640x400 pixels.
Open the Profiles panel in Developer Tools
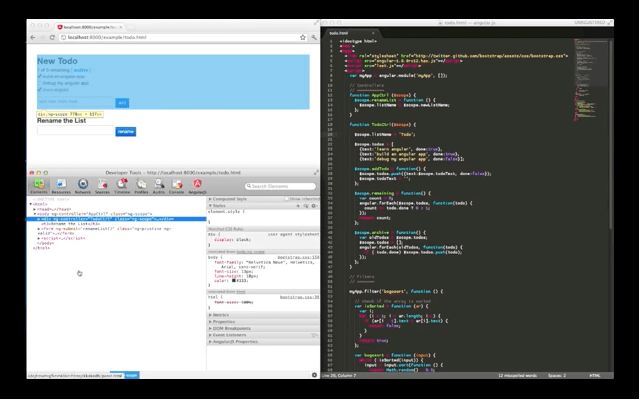(x=141, y=186)
